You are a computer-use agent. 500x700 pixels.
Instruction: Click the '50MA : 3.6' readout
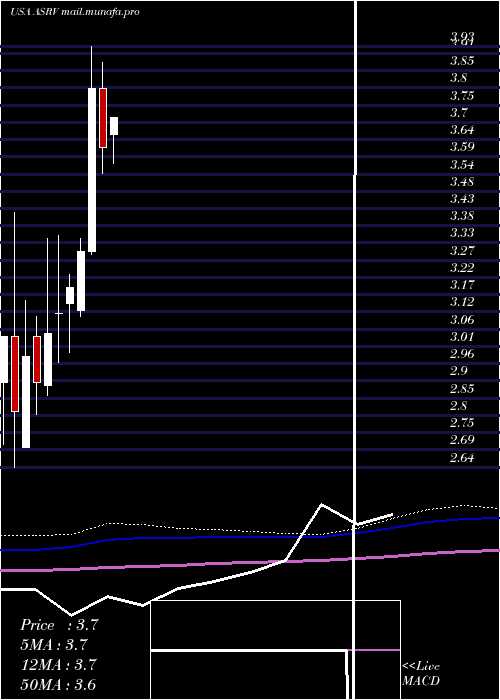coord(58,685)
